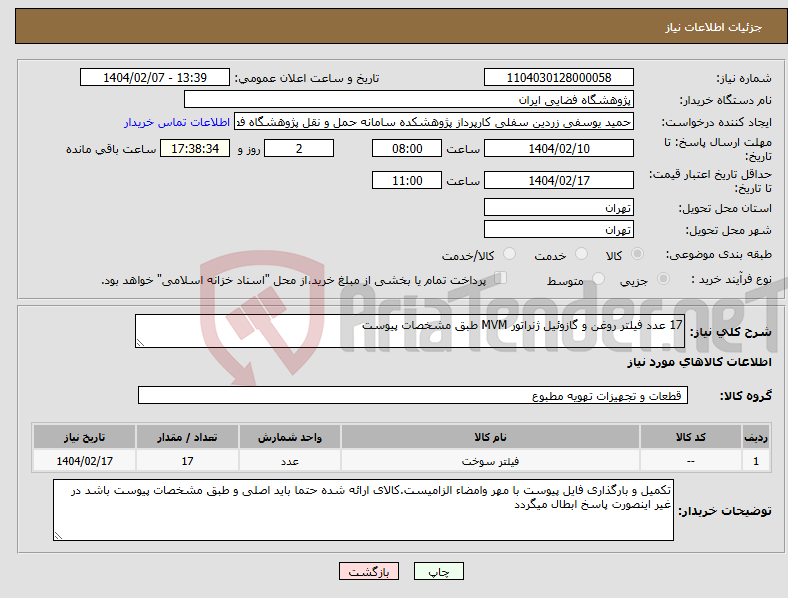Click the delivery city field تهران
This screenshot has width=788, height=598.
558,230
